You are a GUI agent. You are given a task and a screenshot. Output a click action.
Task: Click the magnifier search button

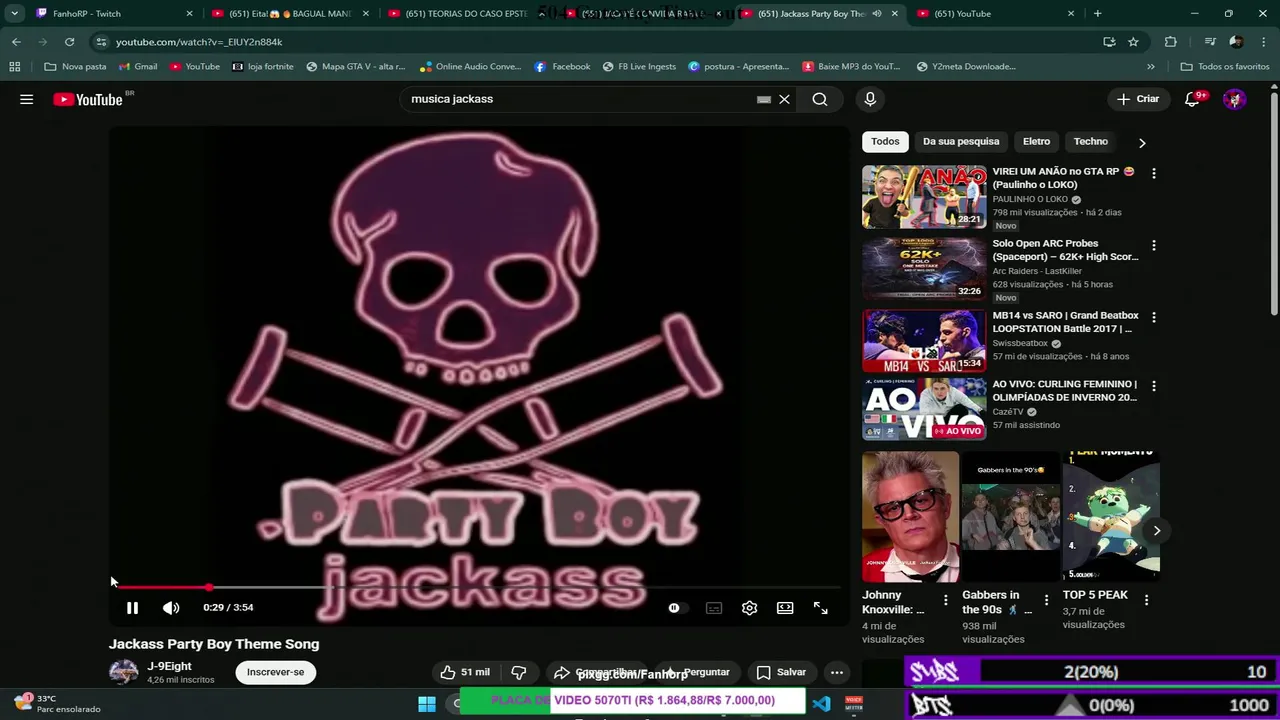coord(820,99)
